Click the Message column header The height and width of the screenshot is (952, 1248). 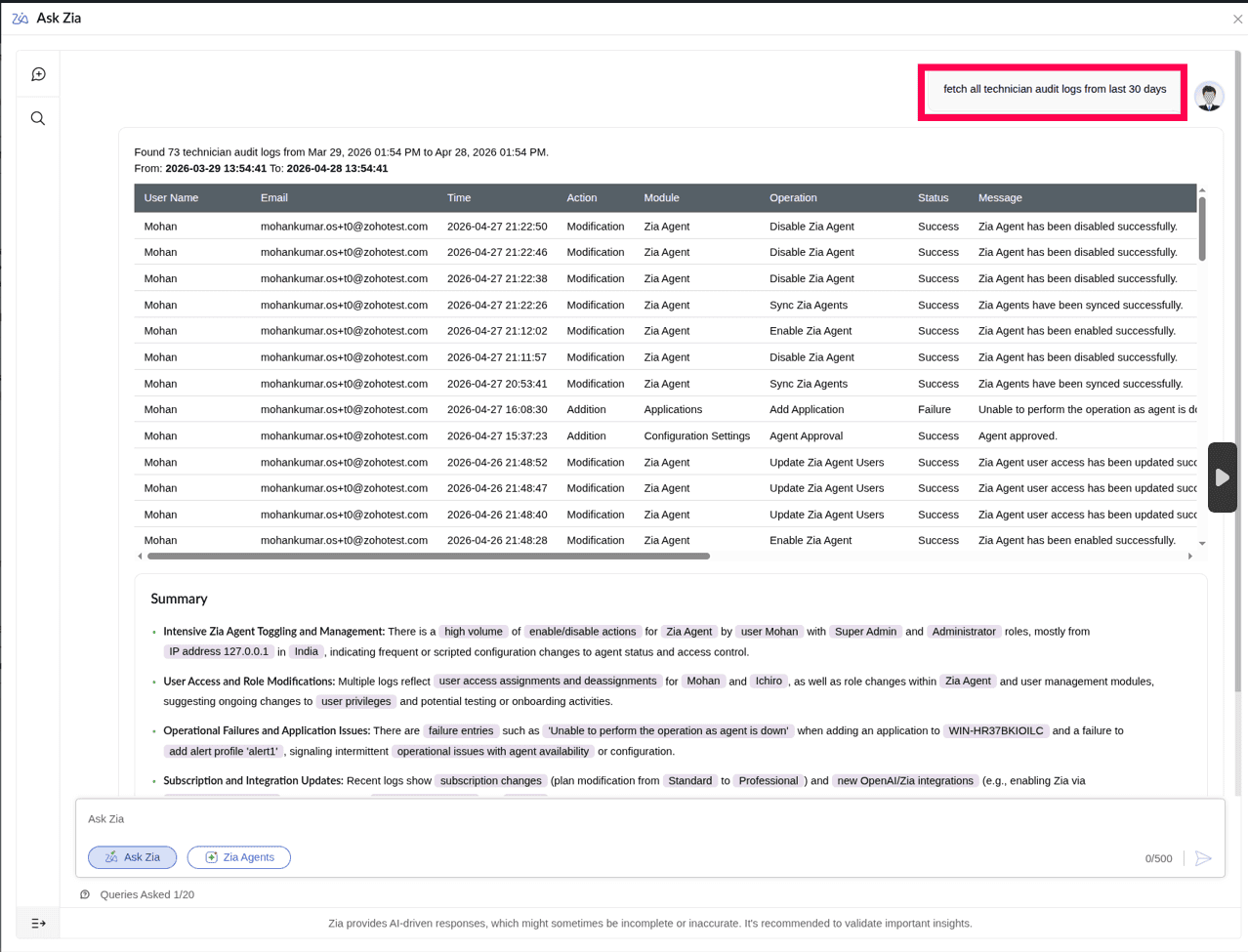1000,197
